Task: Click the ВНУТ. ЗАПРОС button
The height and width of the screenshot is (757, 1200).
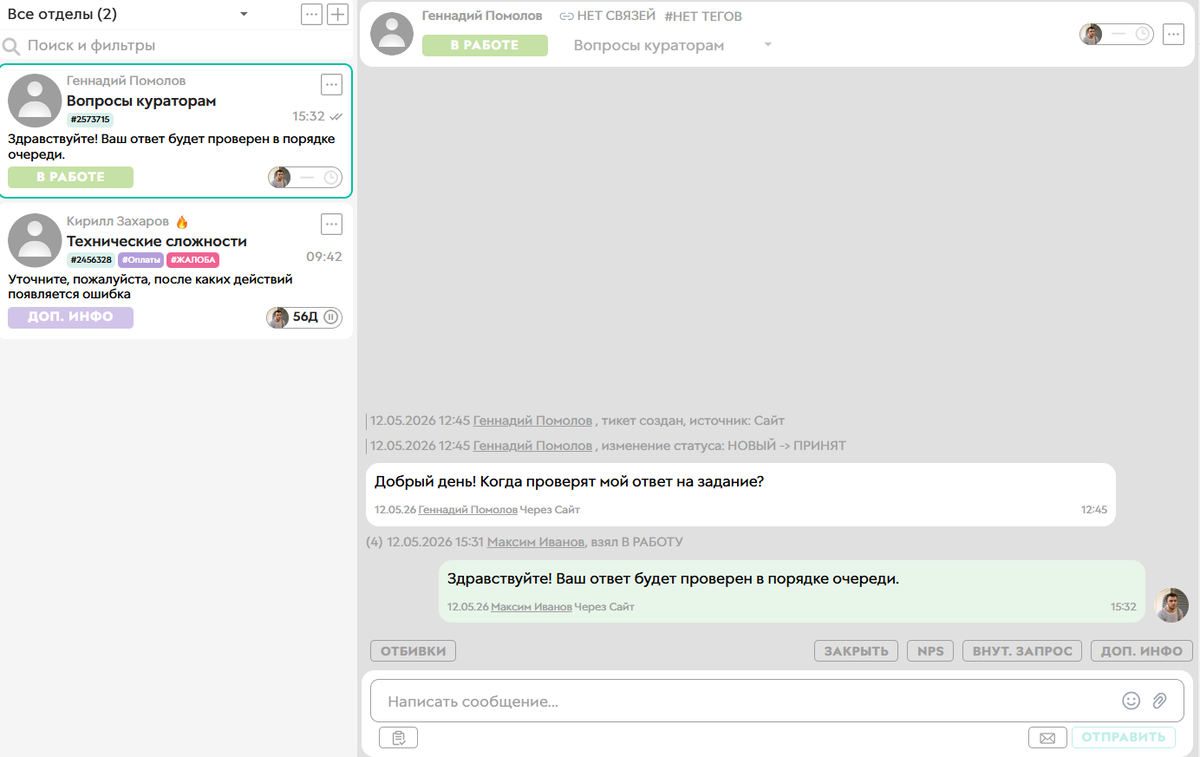Action: click(x=1022, y=651)
